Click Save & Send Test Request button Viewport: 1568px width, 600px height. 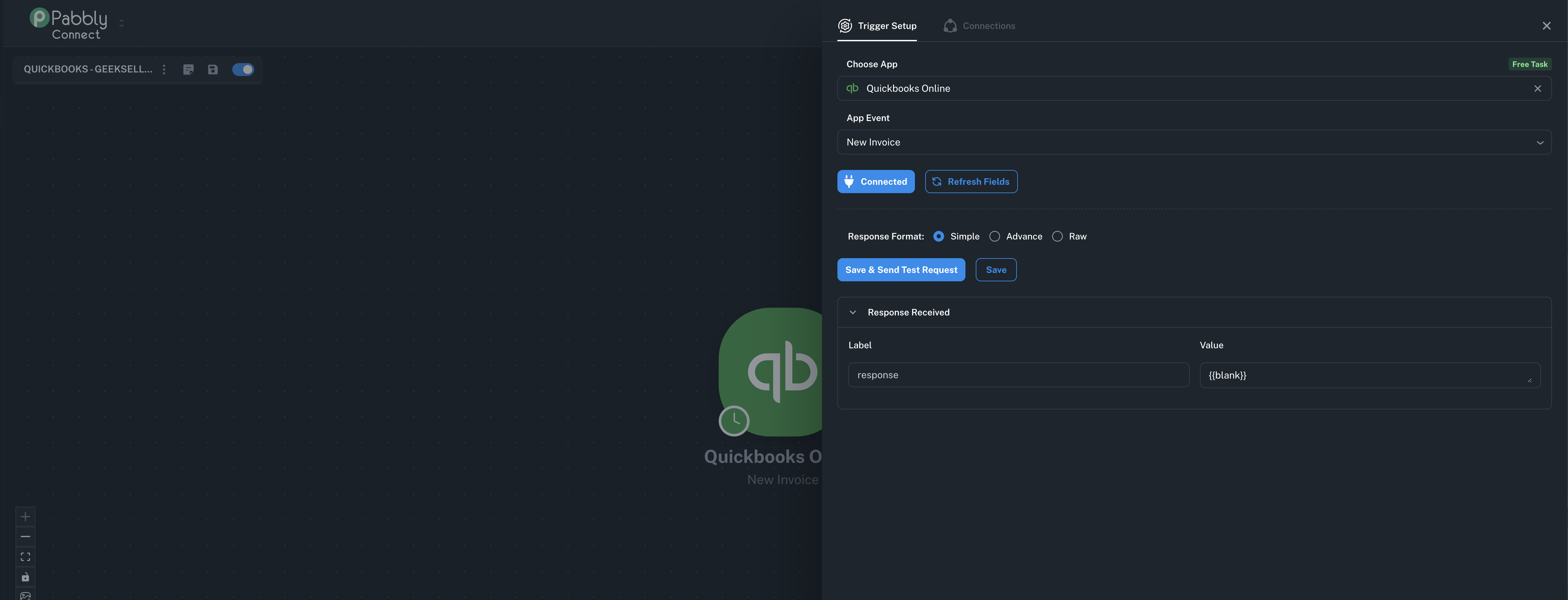pyautogui.click(x=901, y=270)
